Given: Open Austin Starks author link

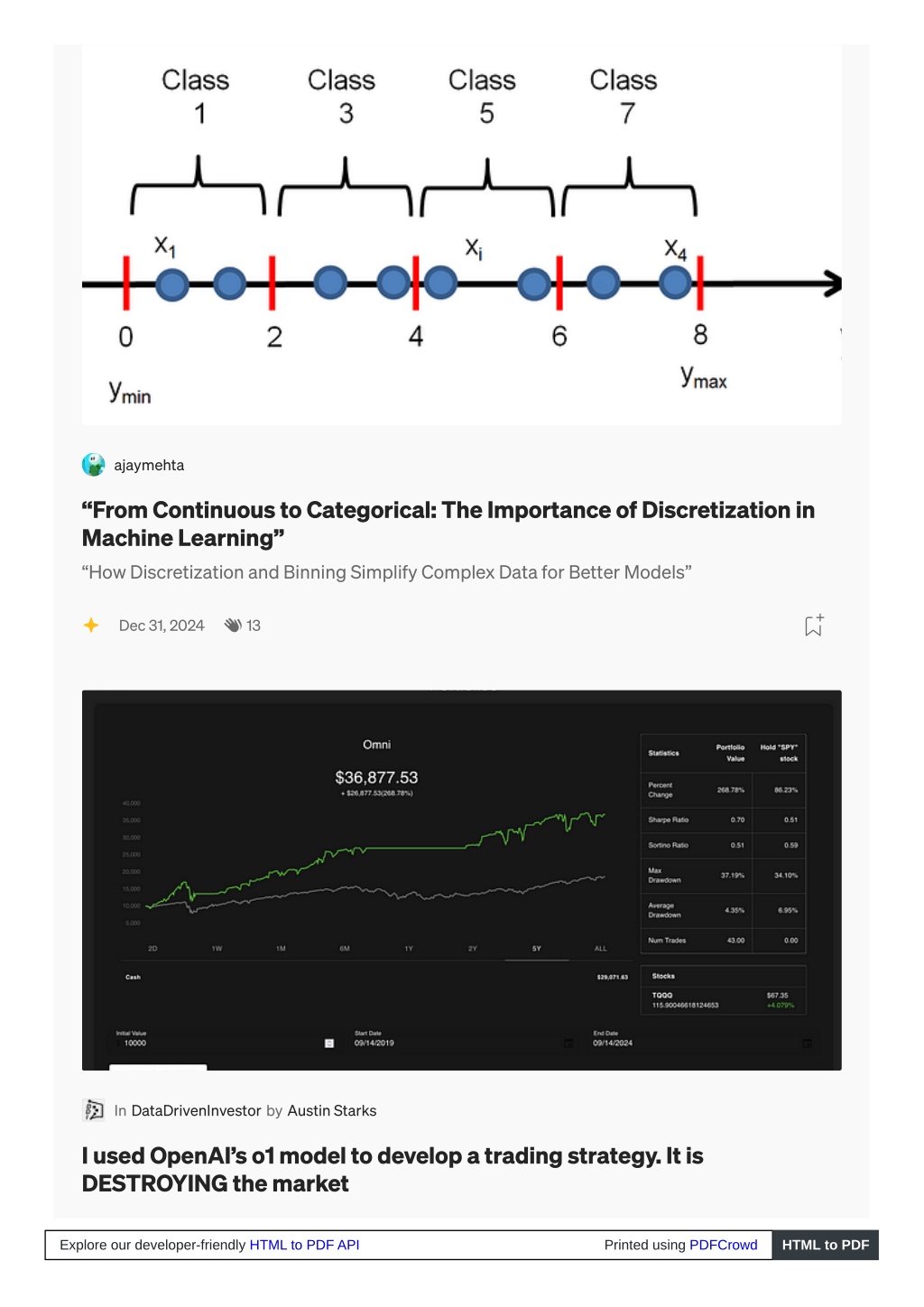Looking at the screenshot, I should point(332,1110).
